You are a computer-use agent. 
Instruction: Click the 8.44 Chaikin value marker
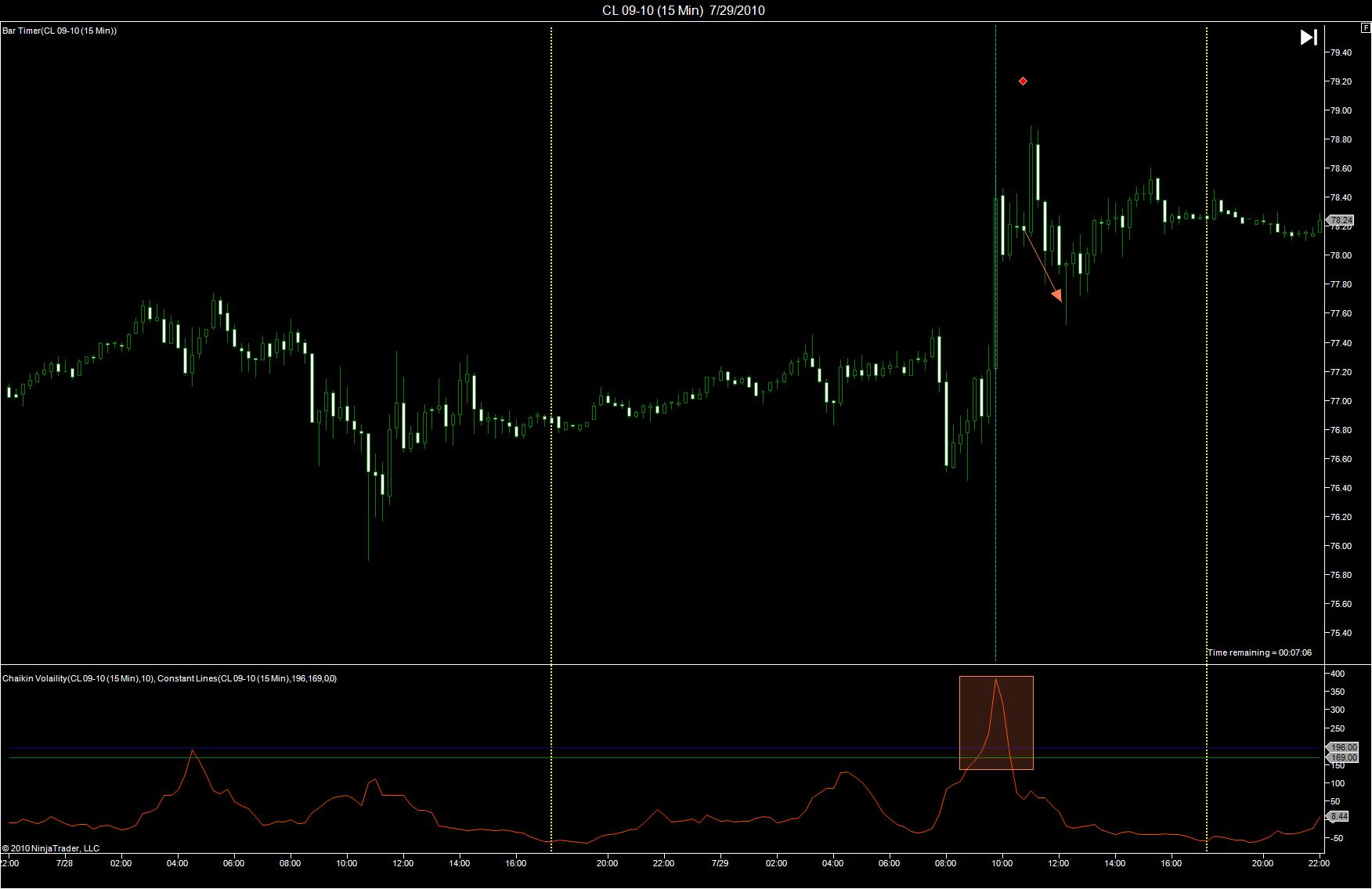click(1338, 816)
